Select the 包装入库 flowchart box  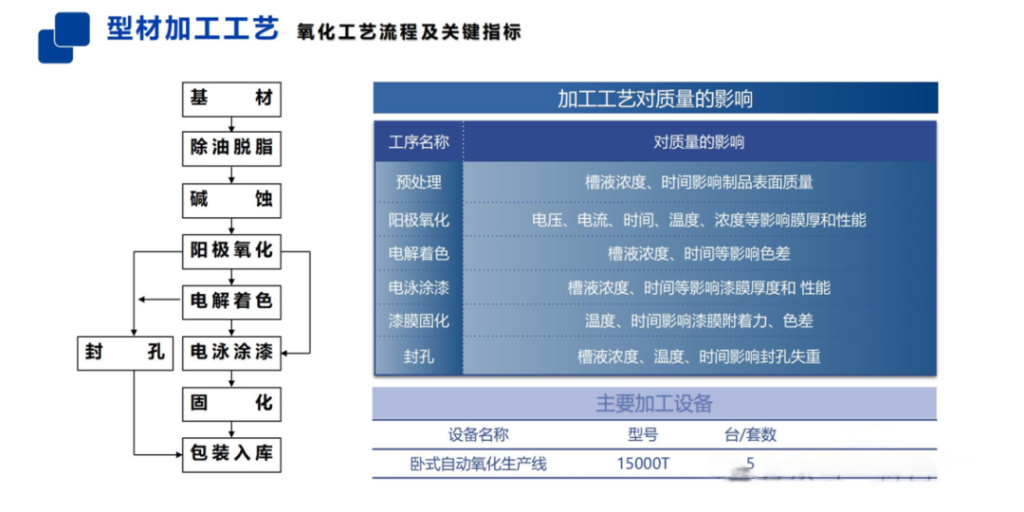[231, 455]
